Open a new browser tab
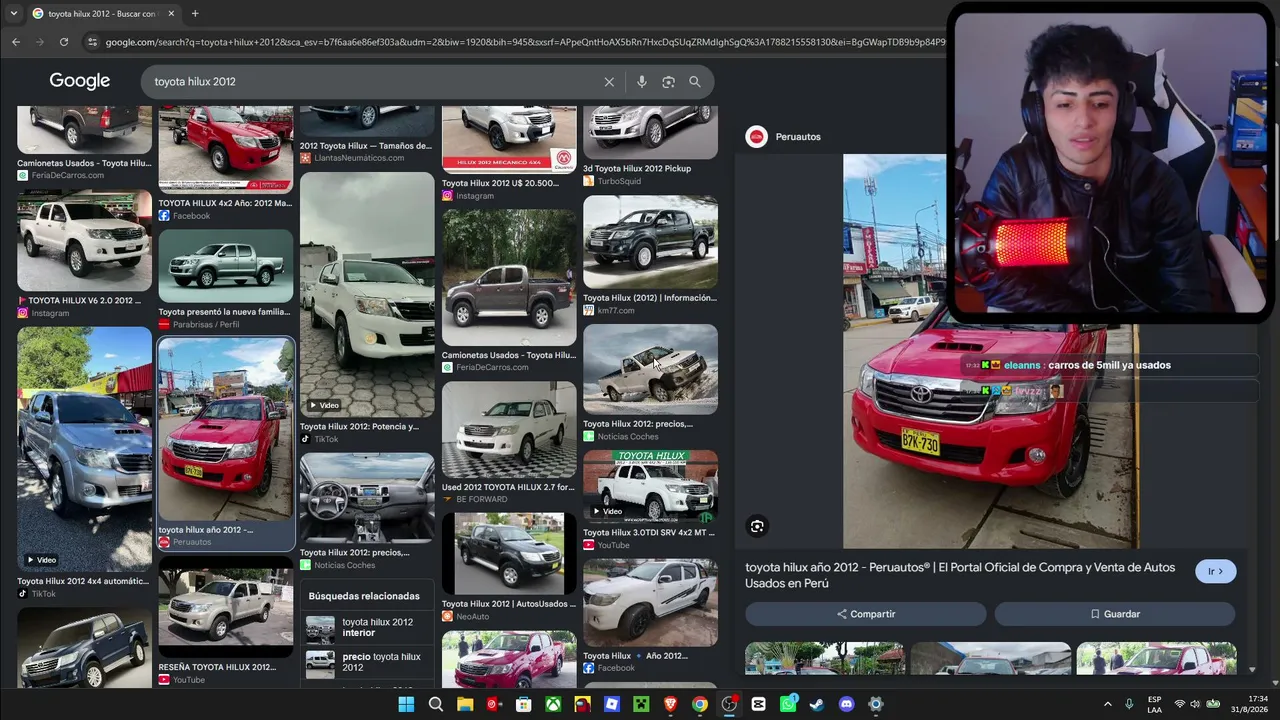1280x720 pixels. pyautogui.click(x=195, y=14)
